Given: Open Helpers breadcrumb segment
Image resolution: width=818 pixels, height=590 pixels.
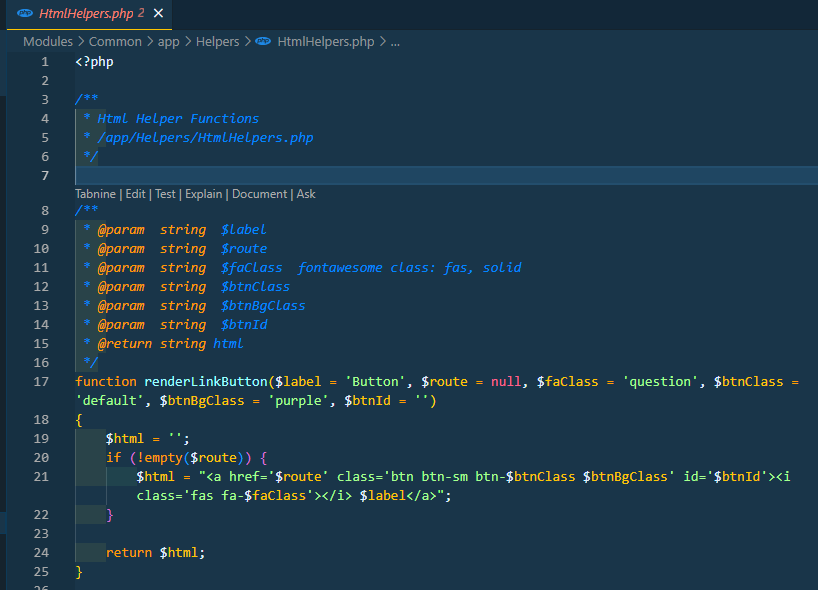Looking at the screenshot, I should click(218, 42).
